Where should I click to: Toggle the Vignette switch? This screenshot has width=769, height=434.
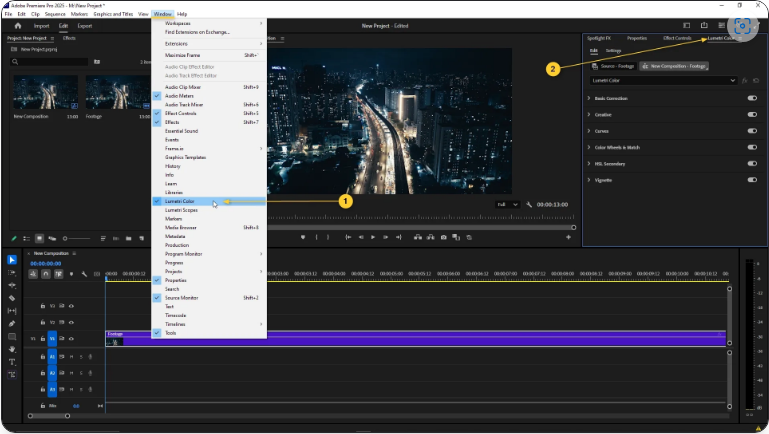click(x=752, y=180)
